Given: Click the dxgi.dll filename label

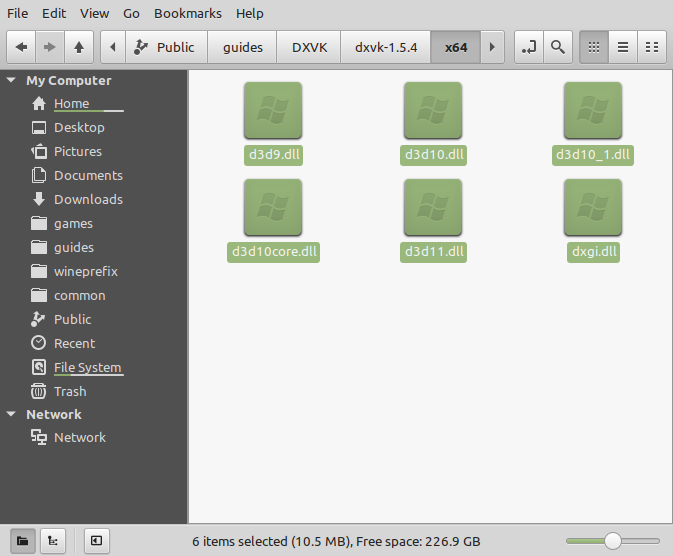Looking at the screenshot, I should click(x=594, y=252).
